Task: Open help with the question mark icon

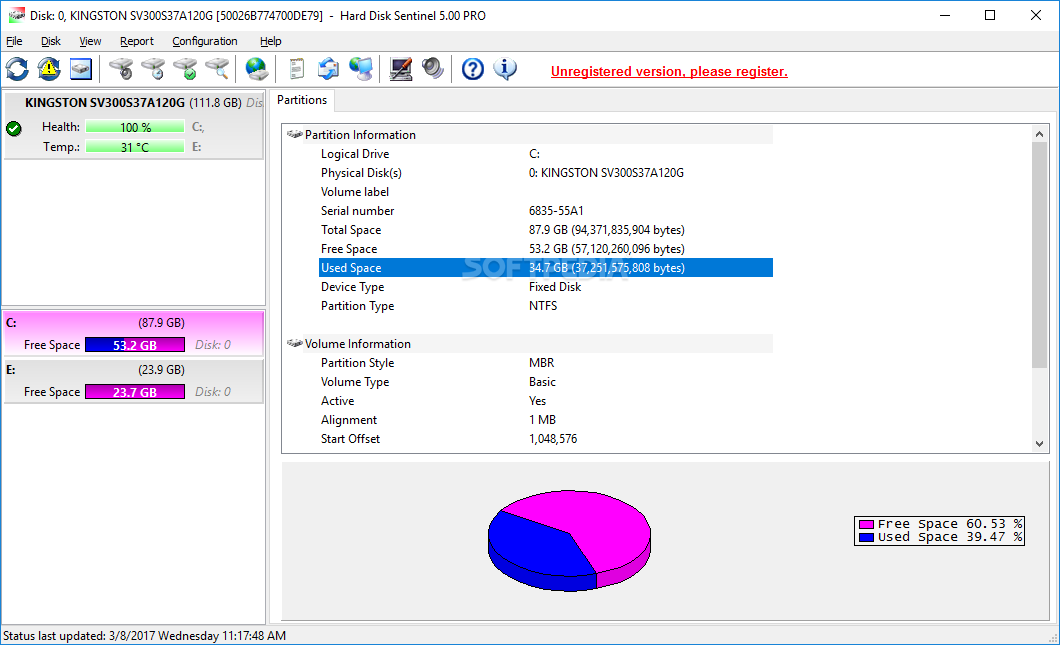Action: [x=473, y=69]
